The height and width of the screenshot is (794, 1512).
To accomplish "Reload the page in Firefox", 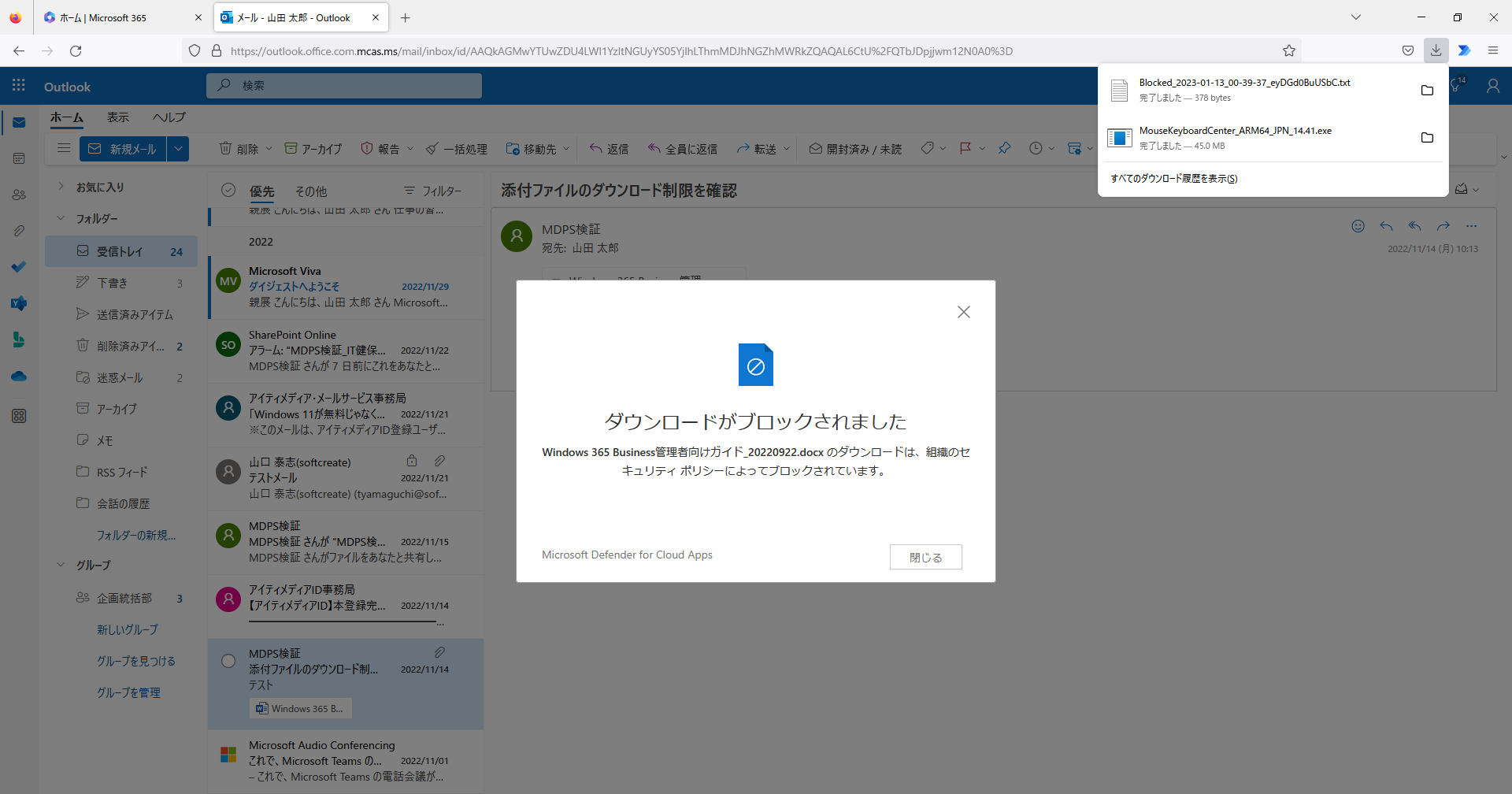I will [76, 50].
